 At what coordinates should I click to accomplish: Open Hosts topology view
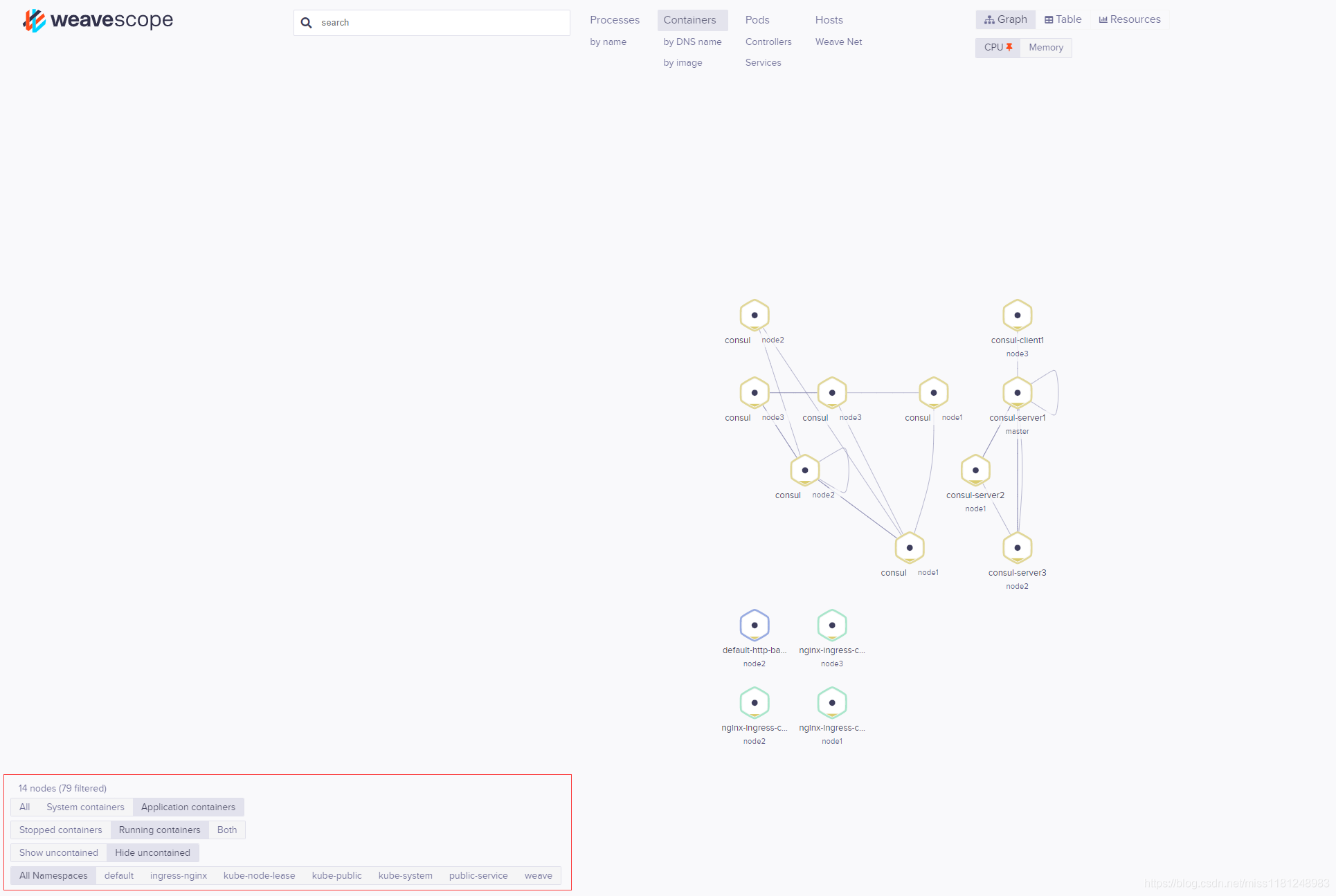coord(829,20)
